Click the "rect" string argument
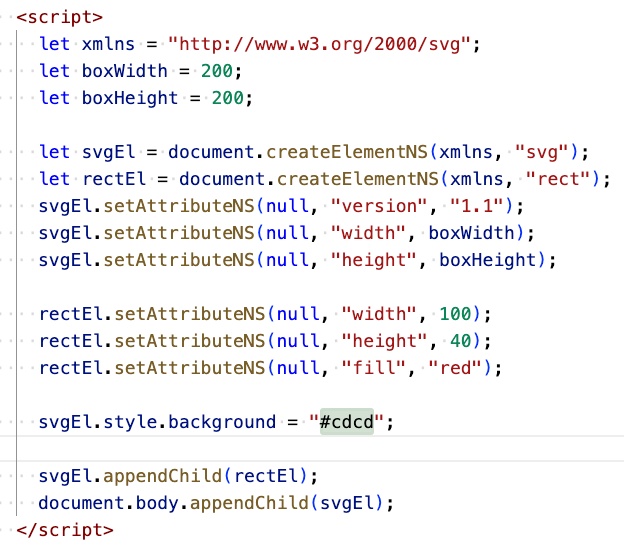The image size is (624, 545). pos(557,179)
